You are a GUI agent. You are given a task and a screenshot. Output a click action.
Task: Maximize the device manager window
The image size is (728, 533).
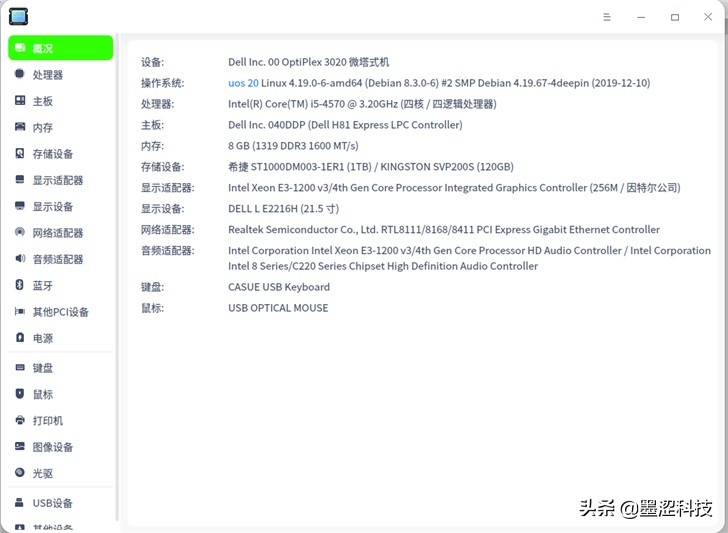pyautogui.click(x=675, y=17)
